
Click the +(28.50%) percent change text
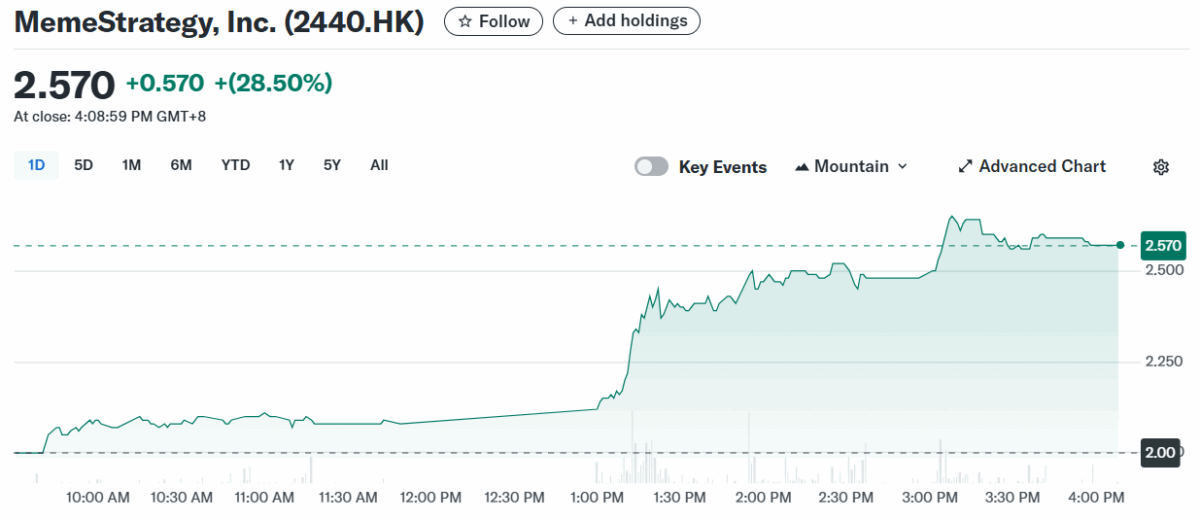(x=273, y=84)
